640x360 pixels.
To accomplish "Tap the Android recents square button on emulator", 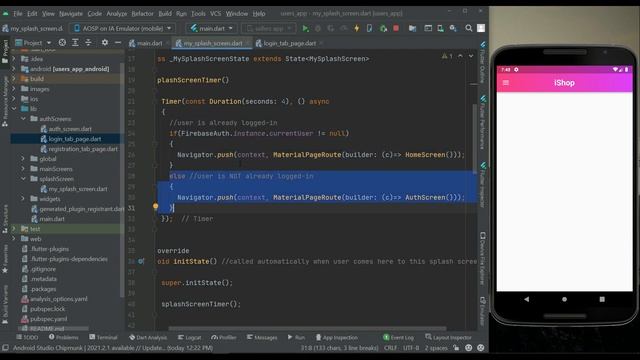I will coord(602,299).
